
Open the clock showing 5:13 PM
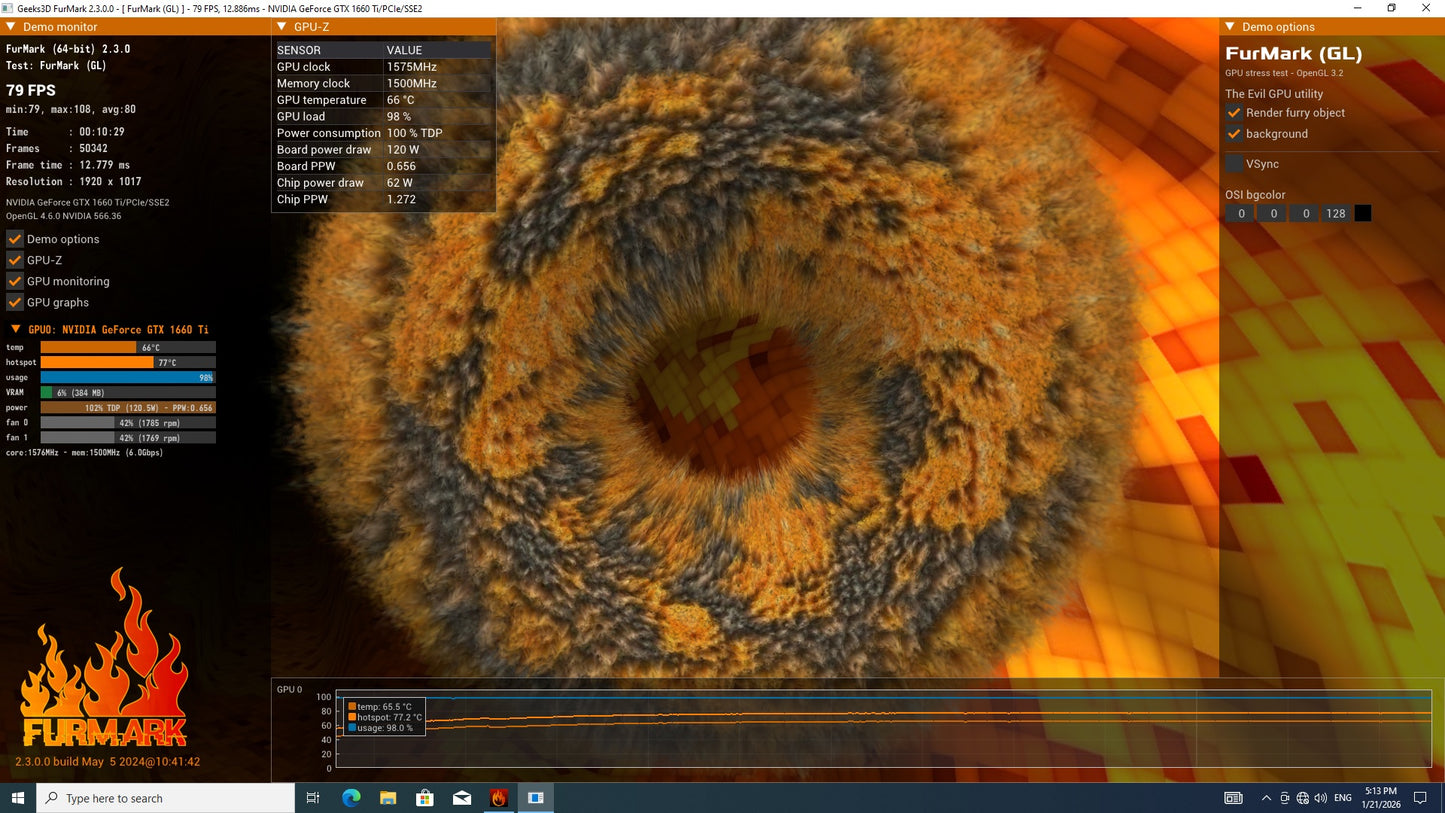(1380, 798)
